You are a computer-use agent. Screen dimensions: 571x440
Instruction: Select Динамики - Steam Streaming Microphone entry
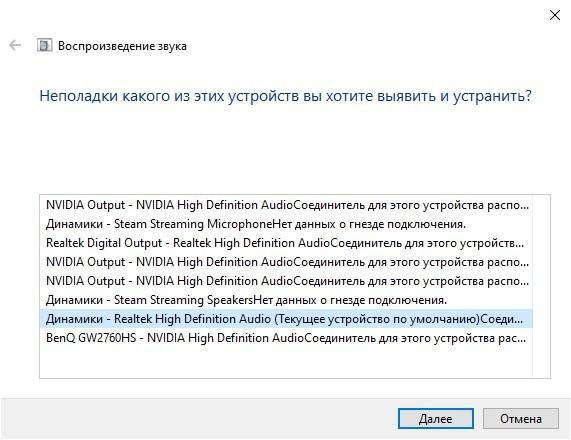coord(286,224)
